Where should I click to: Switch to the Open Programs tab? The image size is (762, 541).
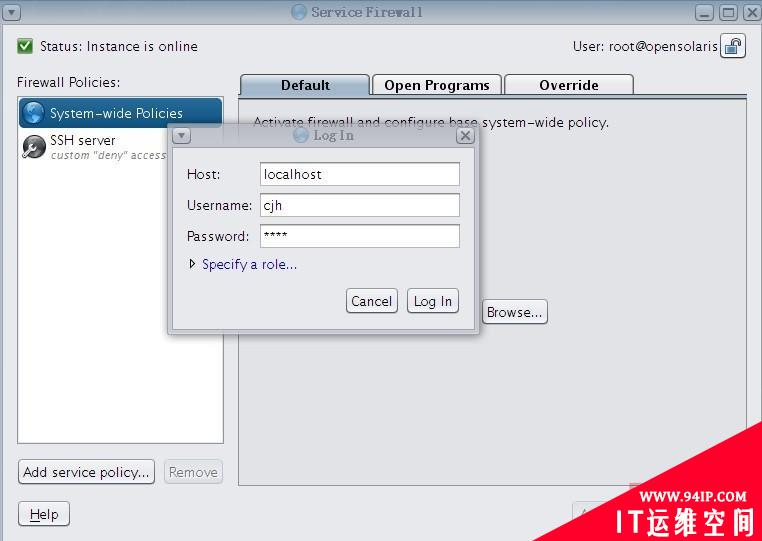pos(436,85)
